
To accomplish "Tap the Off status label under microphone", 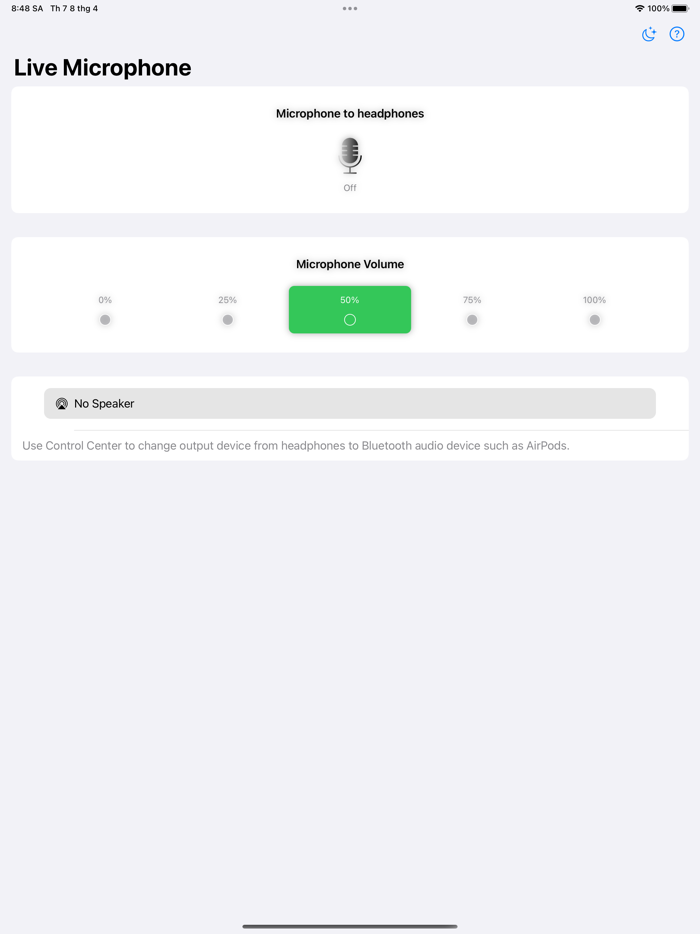I will click(x=350, y=188).
